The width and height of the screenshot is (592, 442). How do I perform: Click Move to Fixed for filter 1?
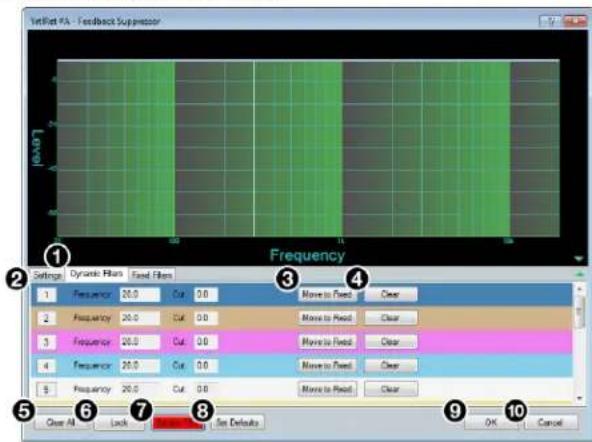[327, 294]
